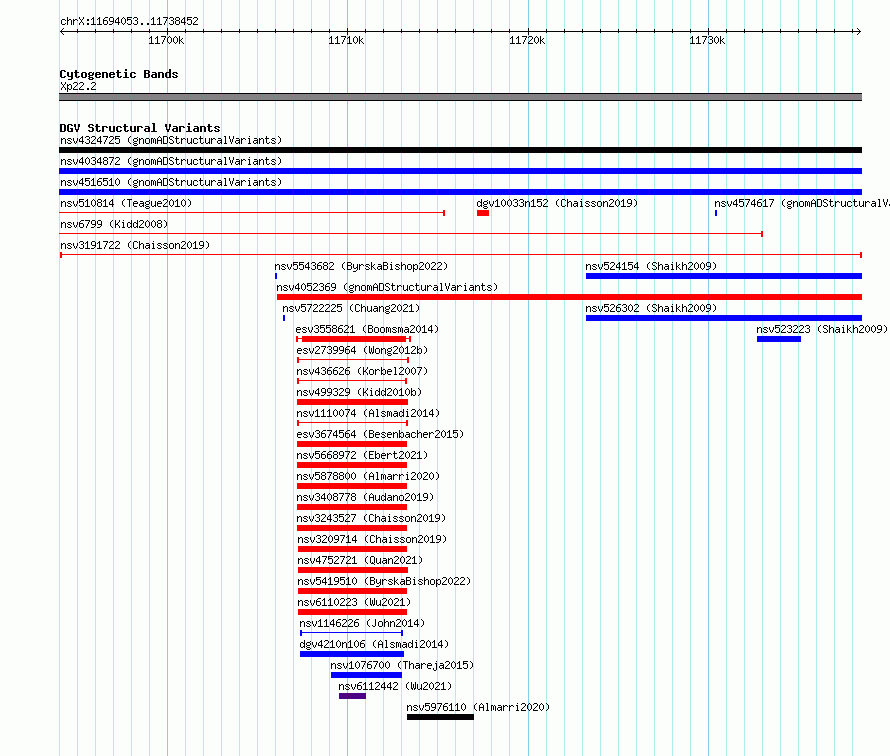This screenshot has height=756, width=890.
Task: Select the small red dgv10033n152 bar
Action: (482, 213)
